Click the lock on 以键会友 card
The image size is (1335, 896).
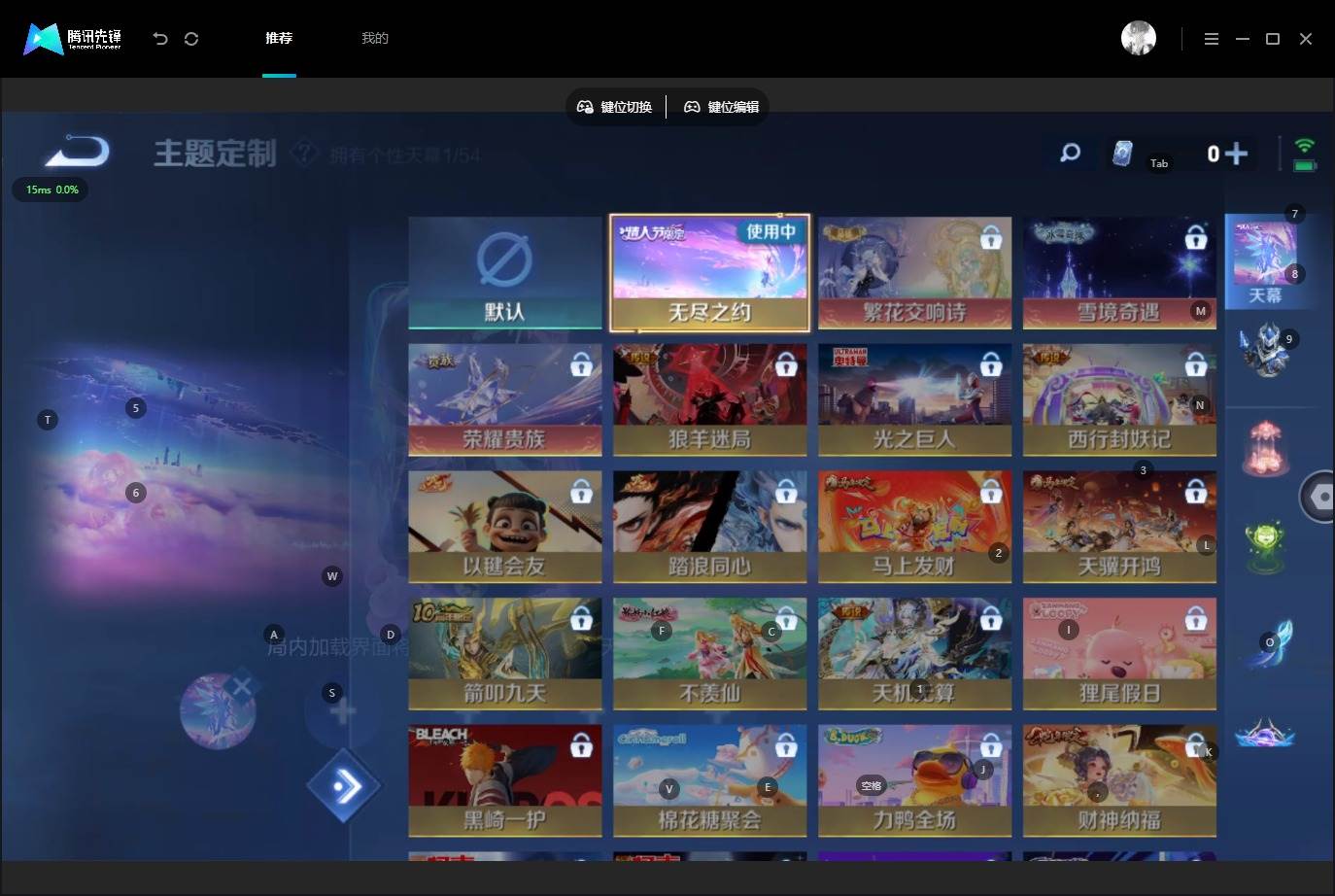click(581, 491)
